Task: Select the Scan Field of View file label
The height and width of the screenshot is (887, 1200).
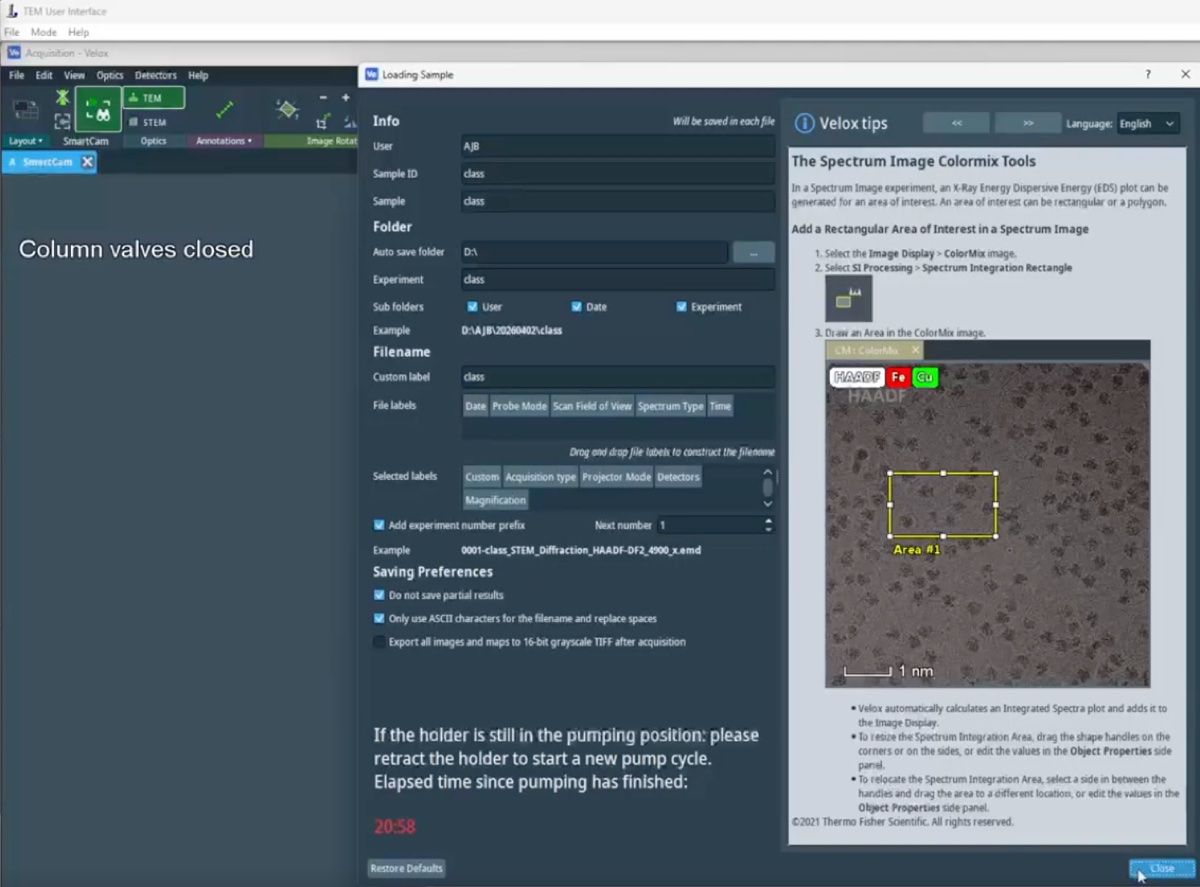Action: [x=592, y=406]
